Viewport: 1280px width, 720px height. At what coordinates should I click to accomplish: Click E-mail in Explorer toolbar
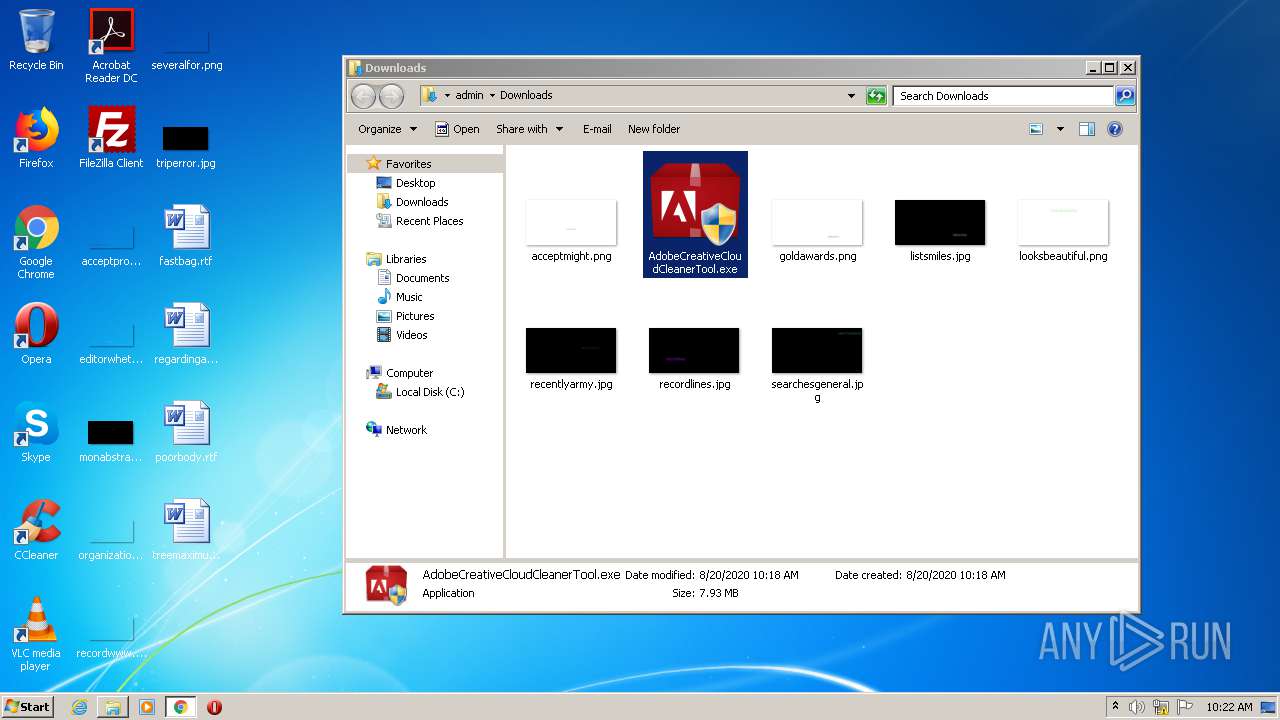pos(597,129)
